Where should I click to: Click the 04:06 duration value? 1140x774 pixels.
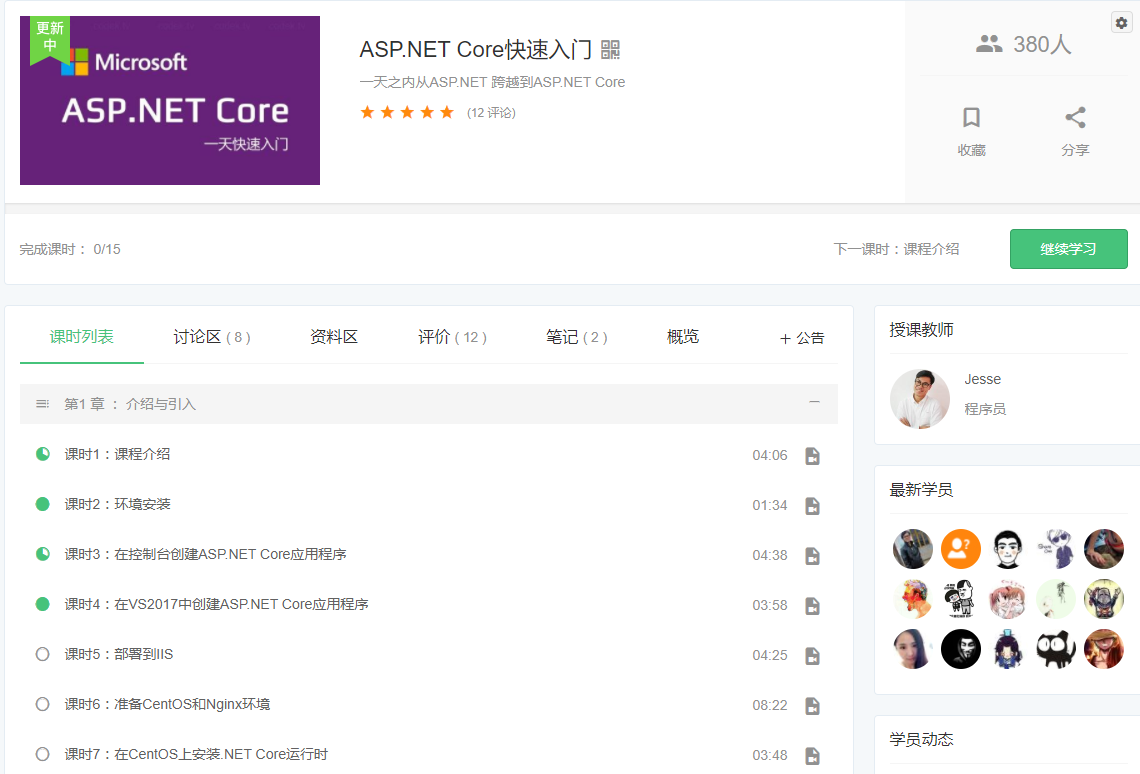click(x=770, y=456)
